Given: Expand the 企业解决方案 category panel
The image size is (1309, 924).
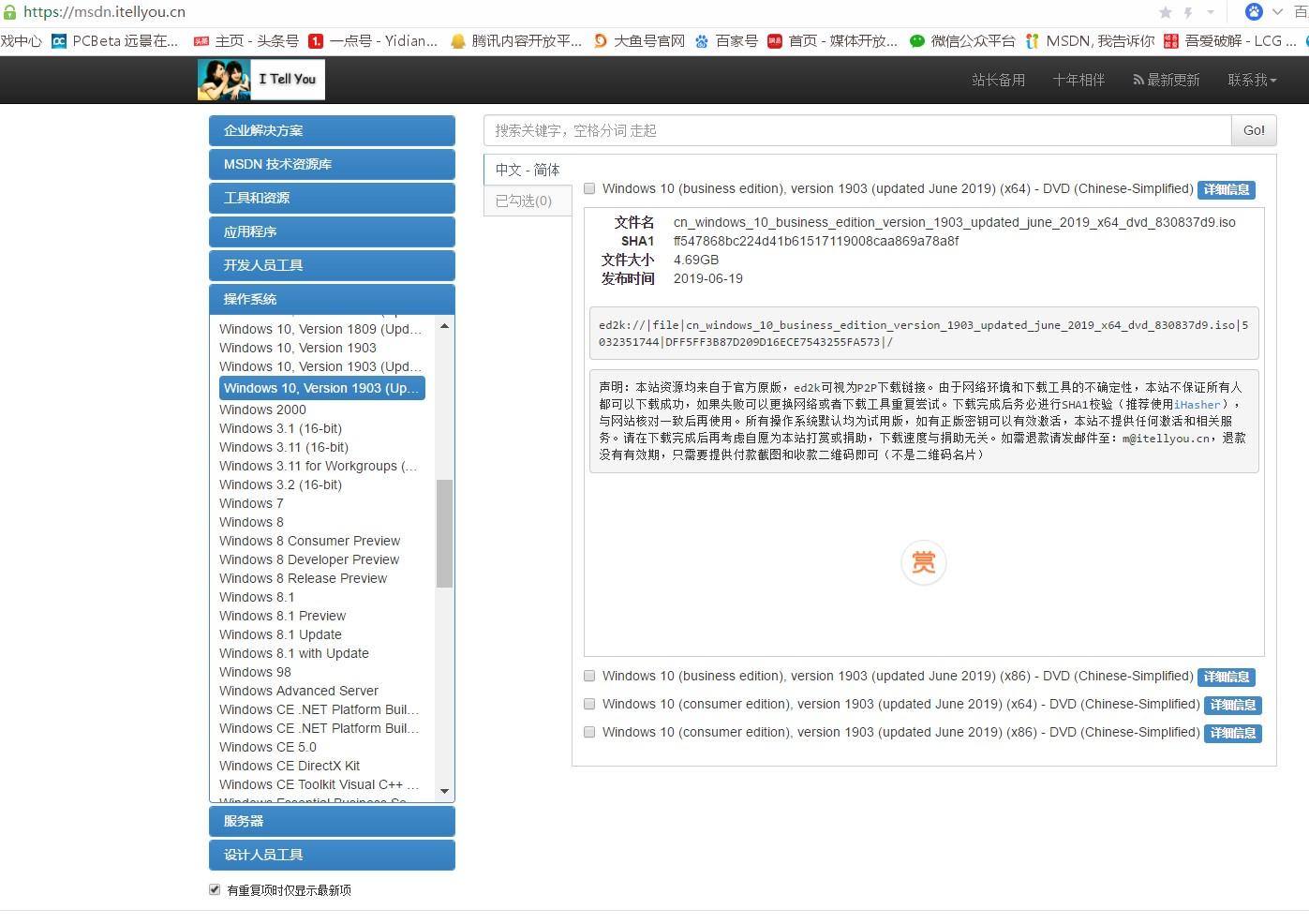Looking at the screenshot, I should click(332, 130).
